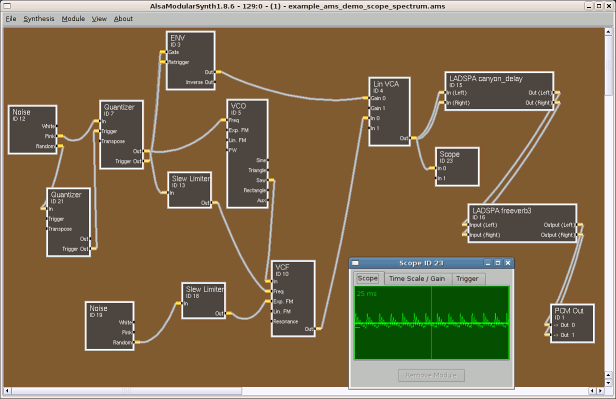Click Noise ID 19 Random output port
The height and width of the screenshot is (399, 616).
[136, 342]
